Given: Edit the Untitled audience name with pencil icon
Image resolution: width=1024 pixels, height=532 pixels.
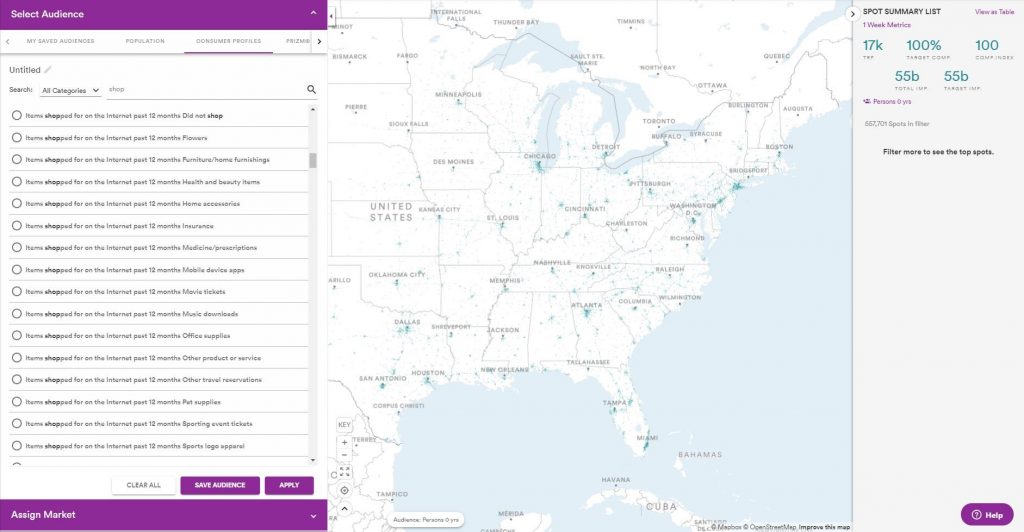Looking at the screenshot, I should click(47, 70).
